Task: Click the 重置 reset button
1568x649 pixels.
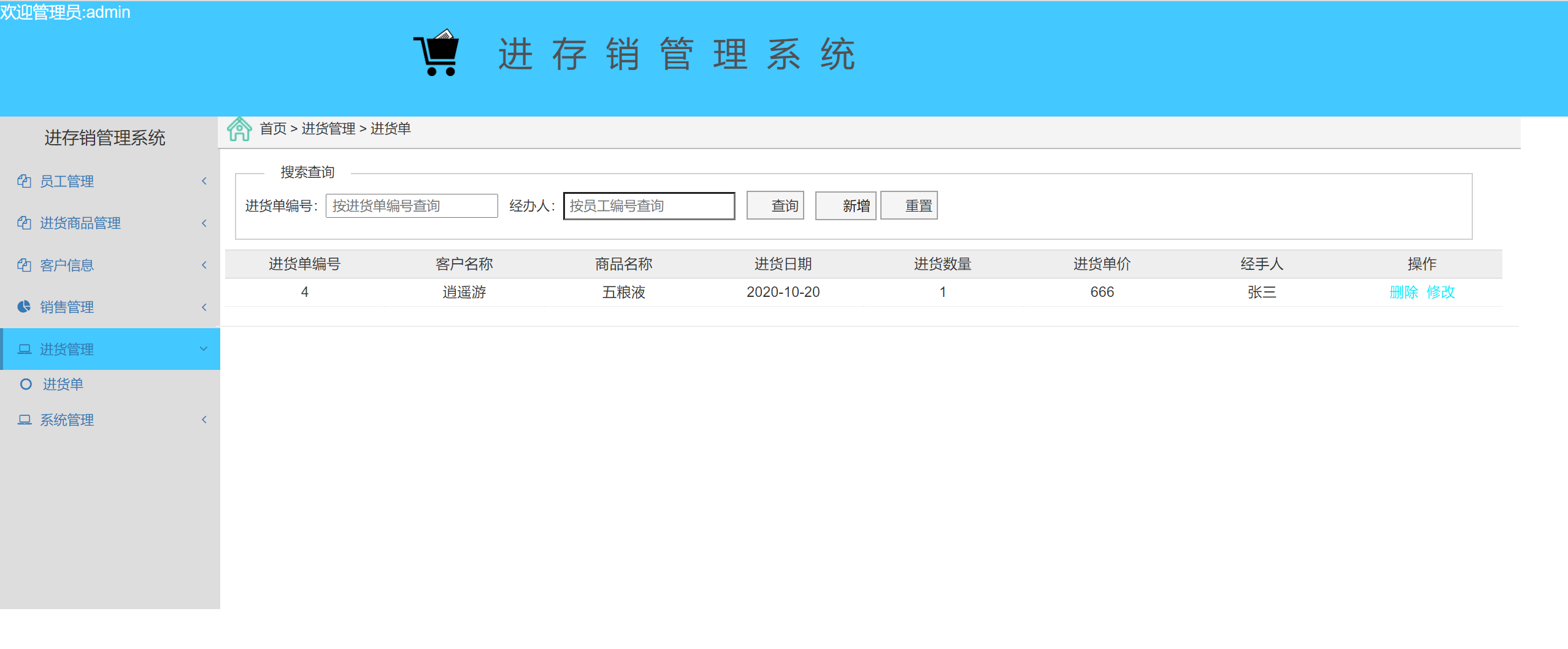Action: click(x=909, y=205)
